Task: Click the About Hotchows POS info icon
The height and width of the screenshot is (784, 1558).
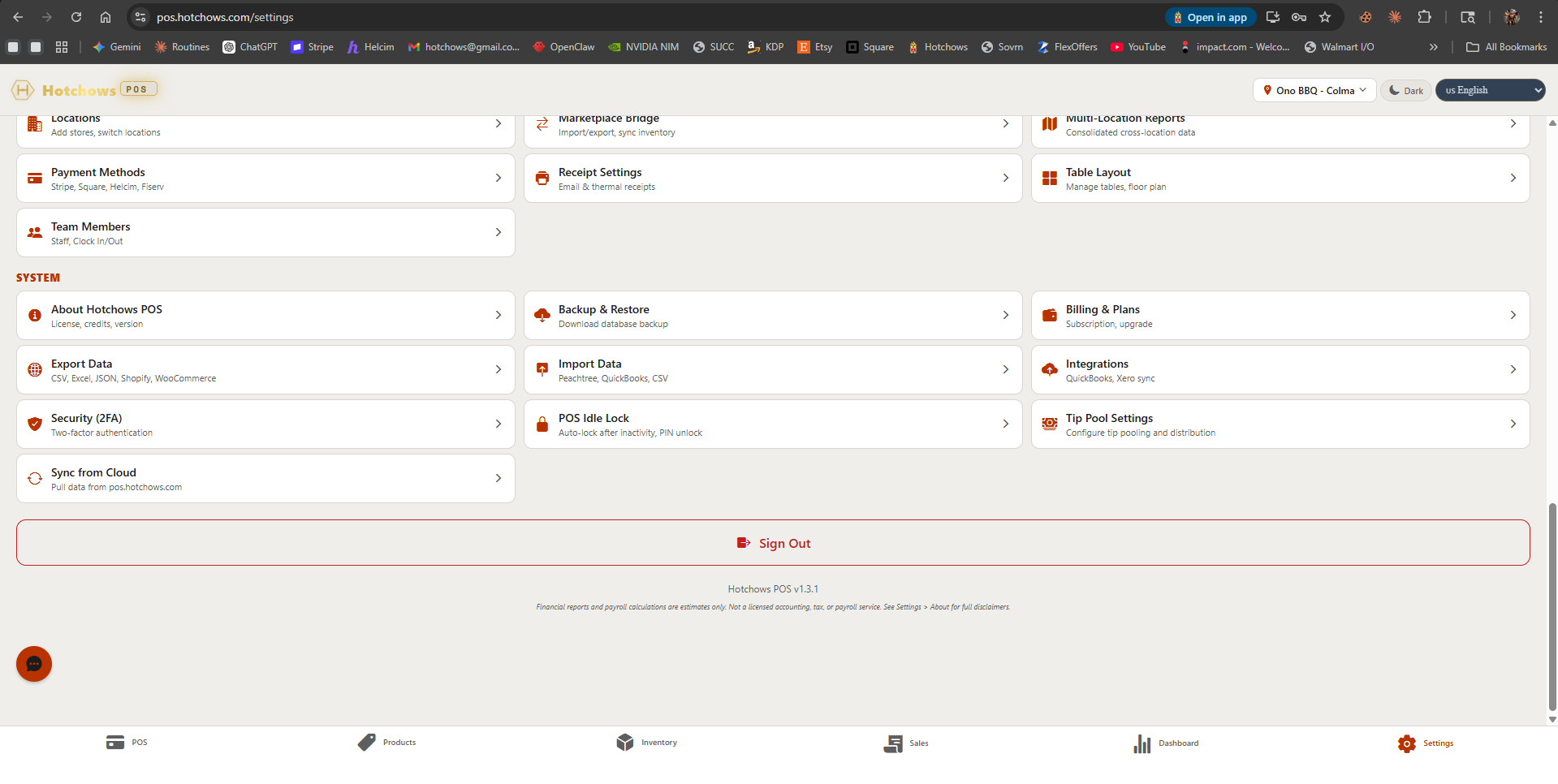Action: coord(35,316)
